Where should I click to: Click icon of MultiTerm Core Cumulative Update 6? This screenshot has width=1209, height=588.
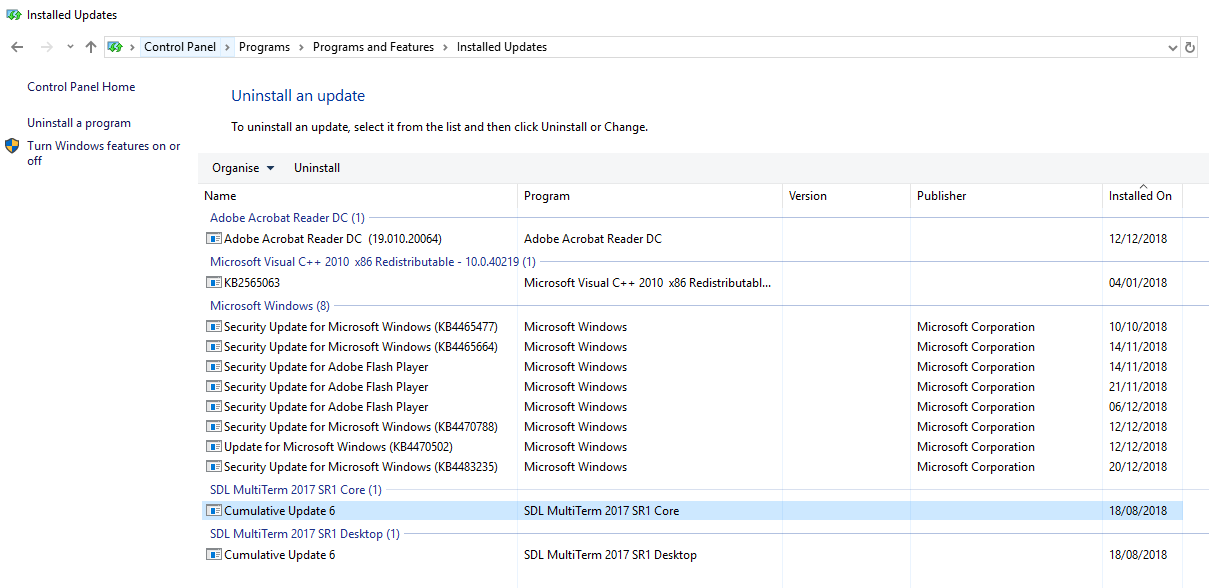[213, 511]
